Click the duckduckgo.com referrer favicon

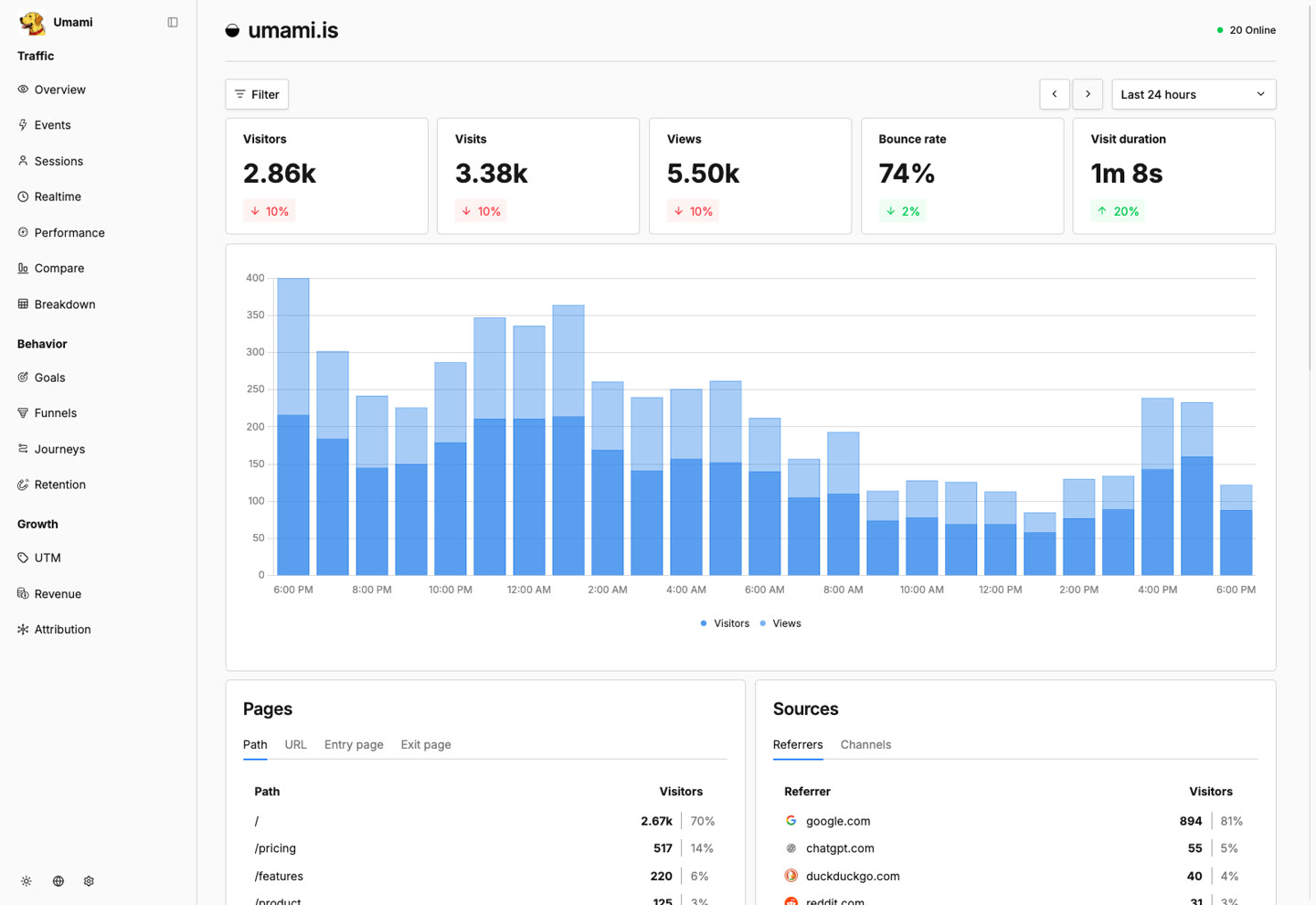[791, 876]
